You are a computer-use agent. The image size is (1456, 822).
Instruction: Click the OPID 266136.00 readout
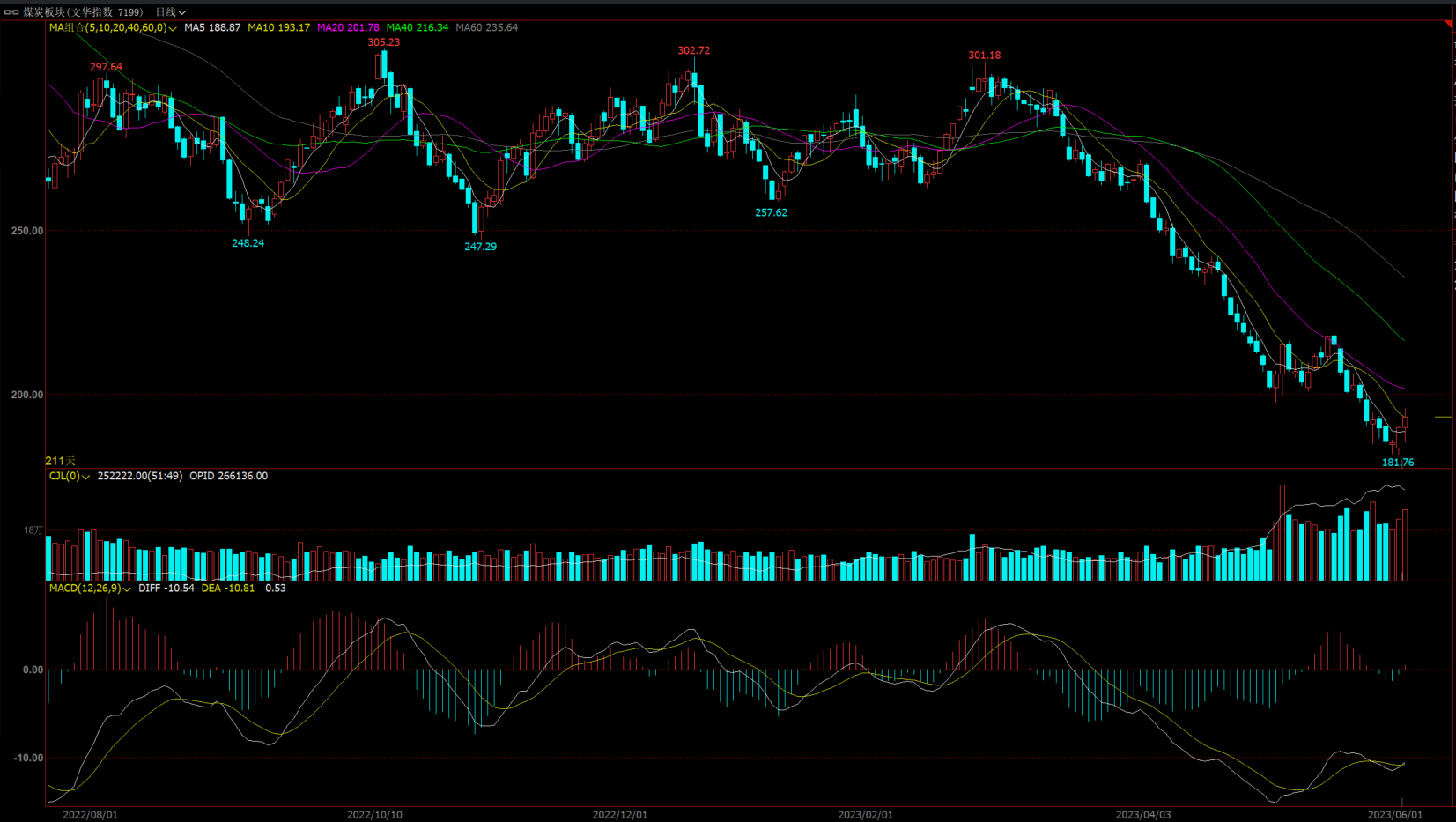pos(228,476)
